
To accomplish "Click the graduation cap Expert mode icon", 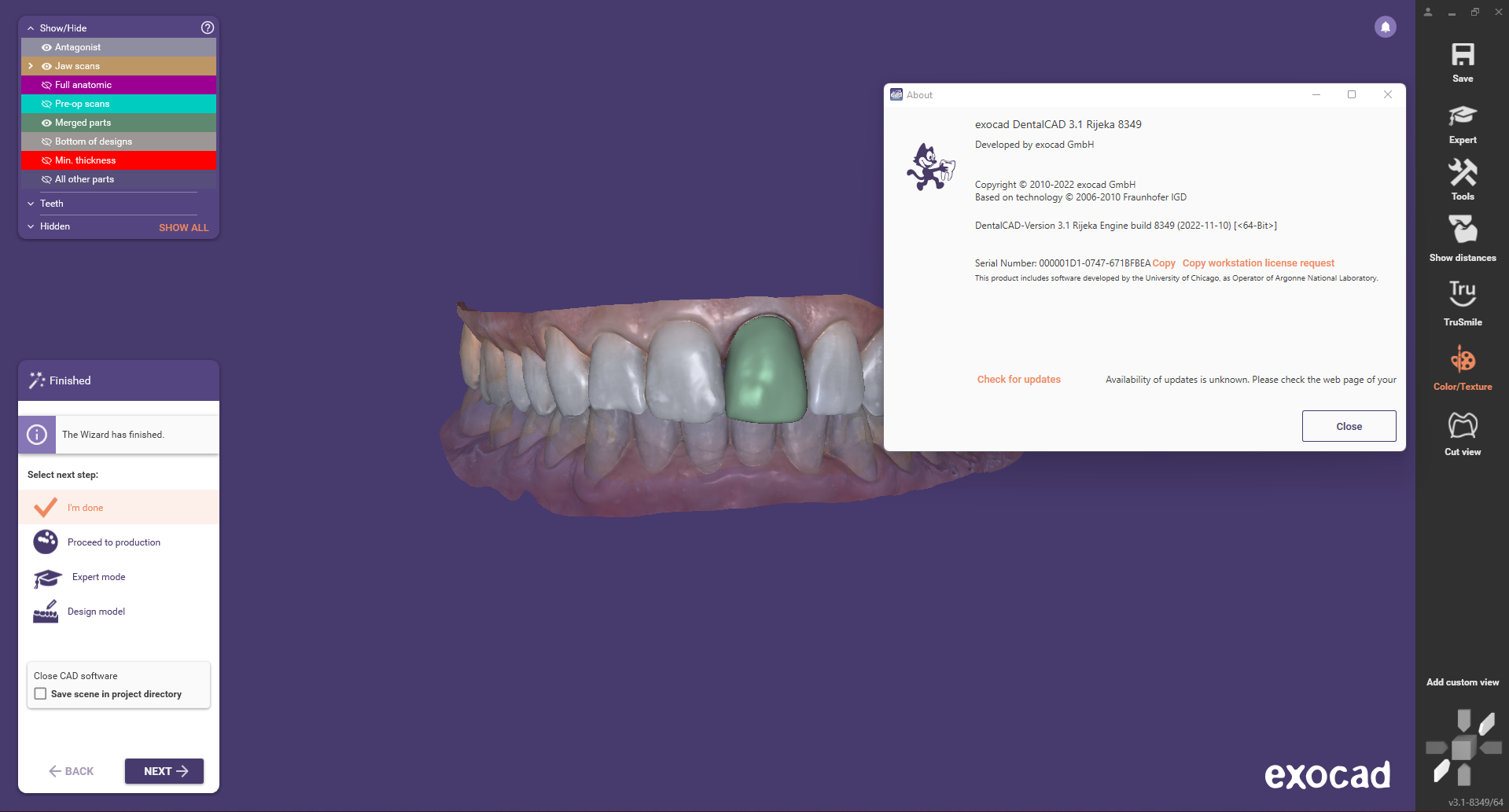I will tap(47, 578).
